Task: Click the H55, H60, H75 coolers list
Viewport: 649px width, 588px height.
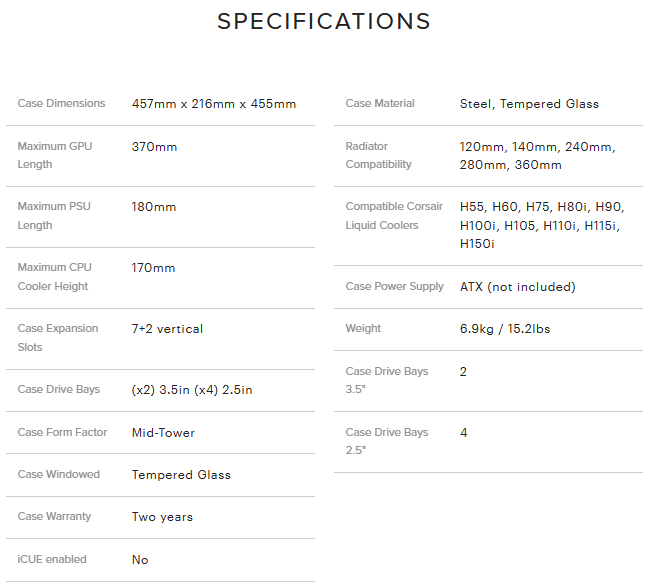Action: 542,225
